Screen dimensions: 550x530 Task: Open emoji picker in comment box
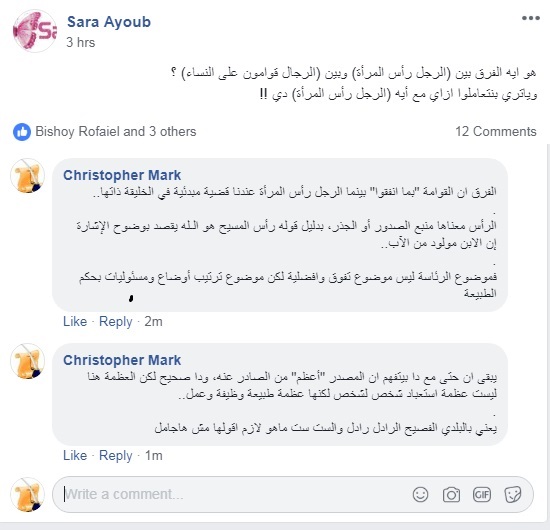coord(420,495)
